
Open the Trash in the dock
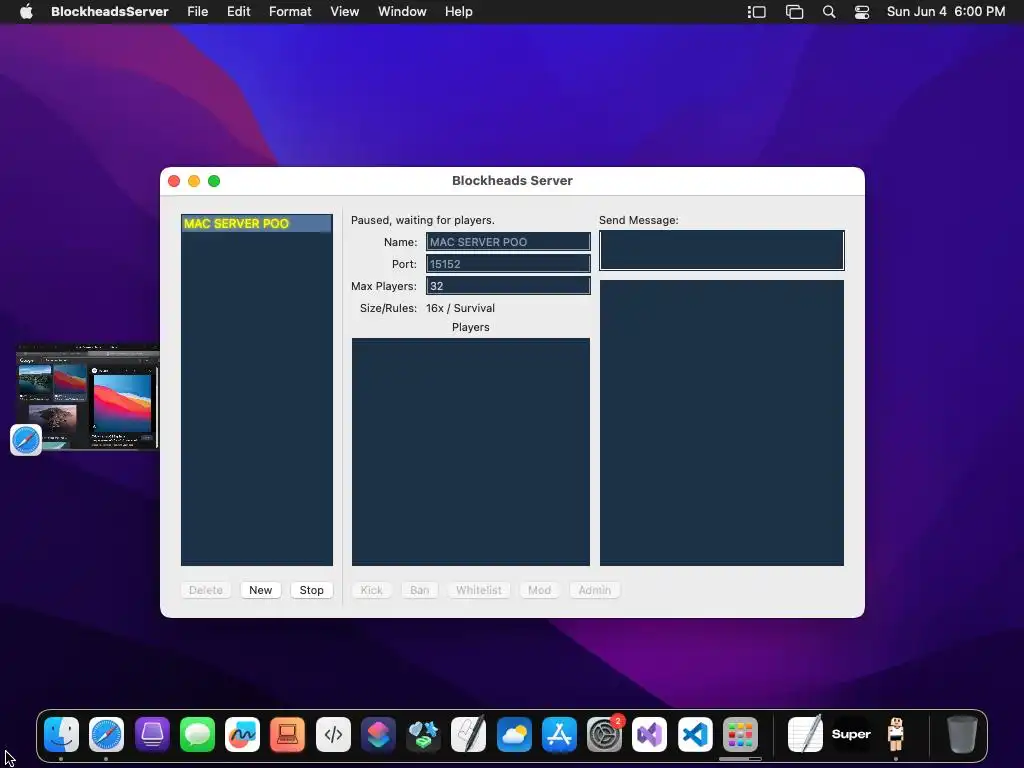click(962, 734)
